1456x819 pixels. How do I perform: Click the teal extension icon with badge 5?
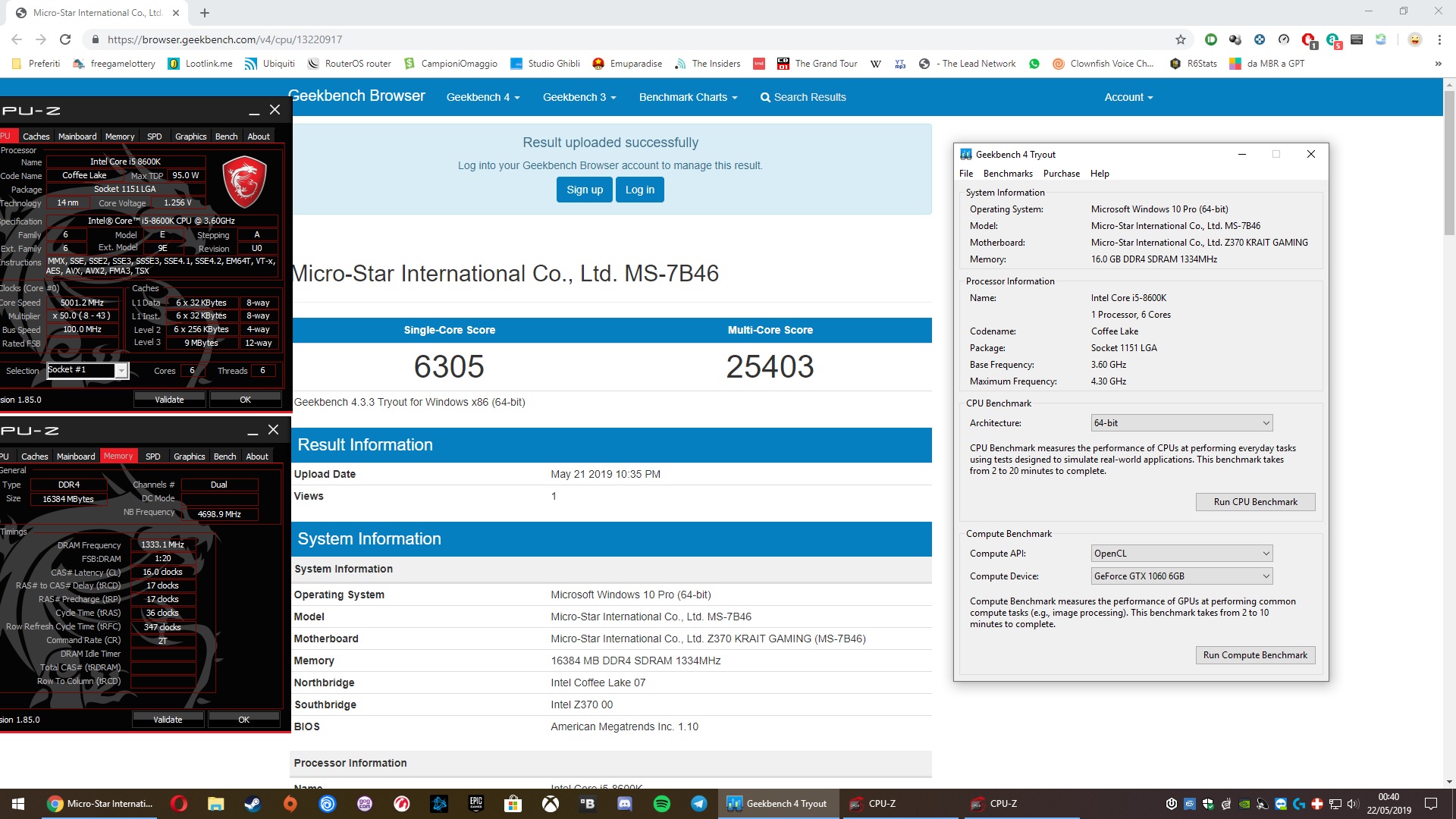point(1334,40)
